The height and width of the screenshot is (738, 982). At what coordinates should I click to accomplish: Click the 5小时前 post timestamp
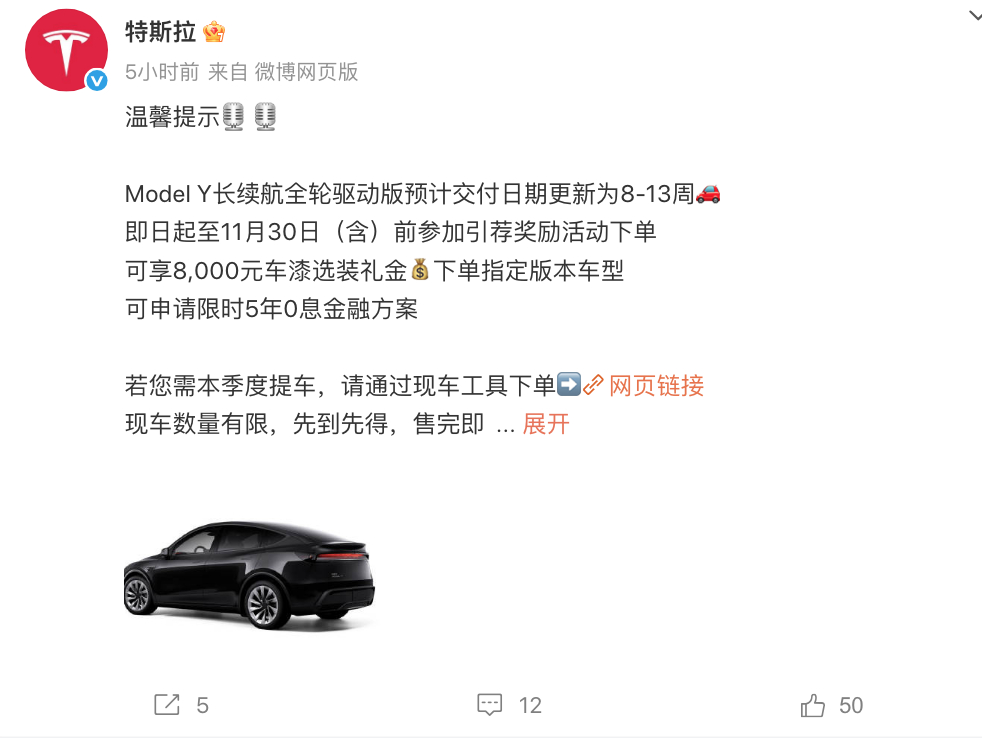[162, 72]
